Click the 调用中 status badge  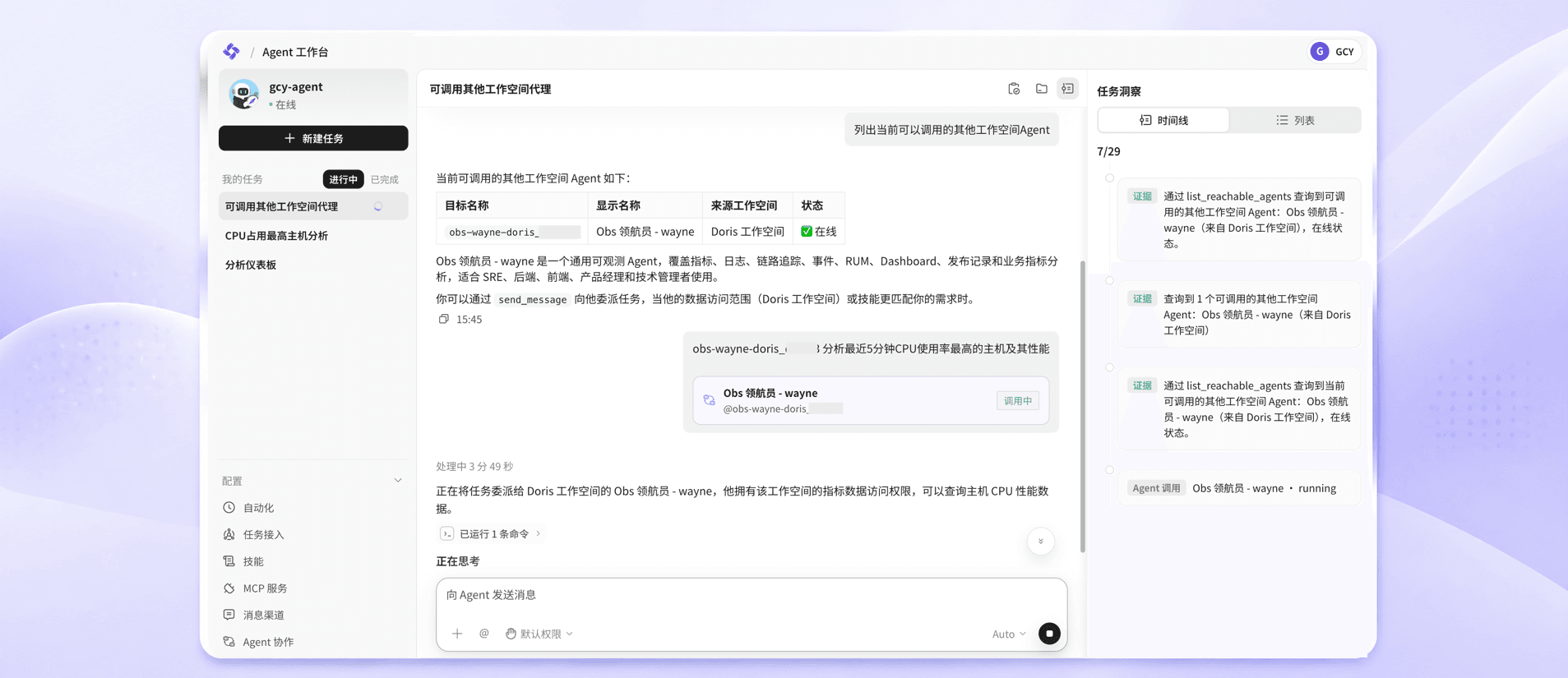pos(1018,400)
